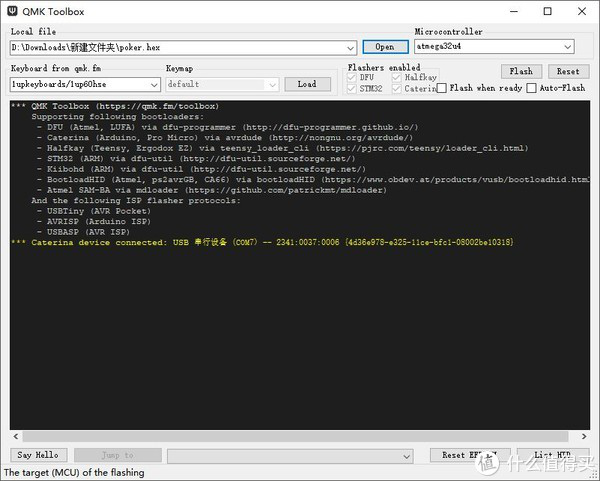Expand the dropdown beside Jump to

pyautogui.click(x=406, y=456)
